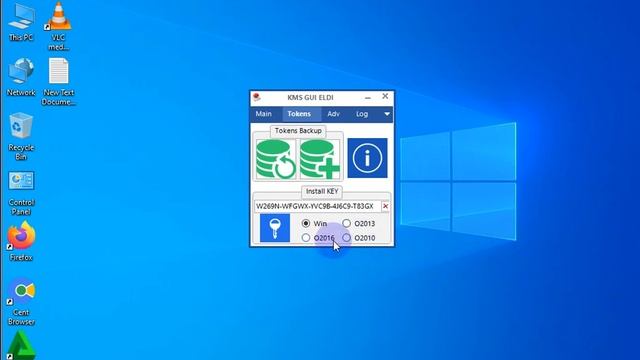640x360 pixels.
Task: Select the O2010 radio button
Action: tap(347, 238)
